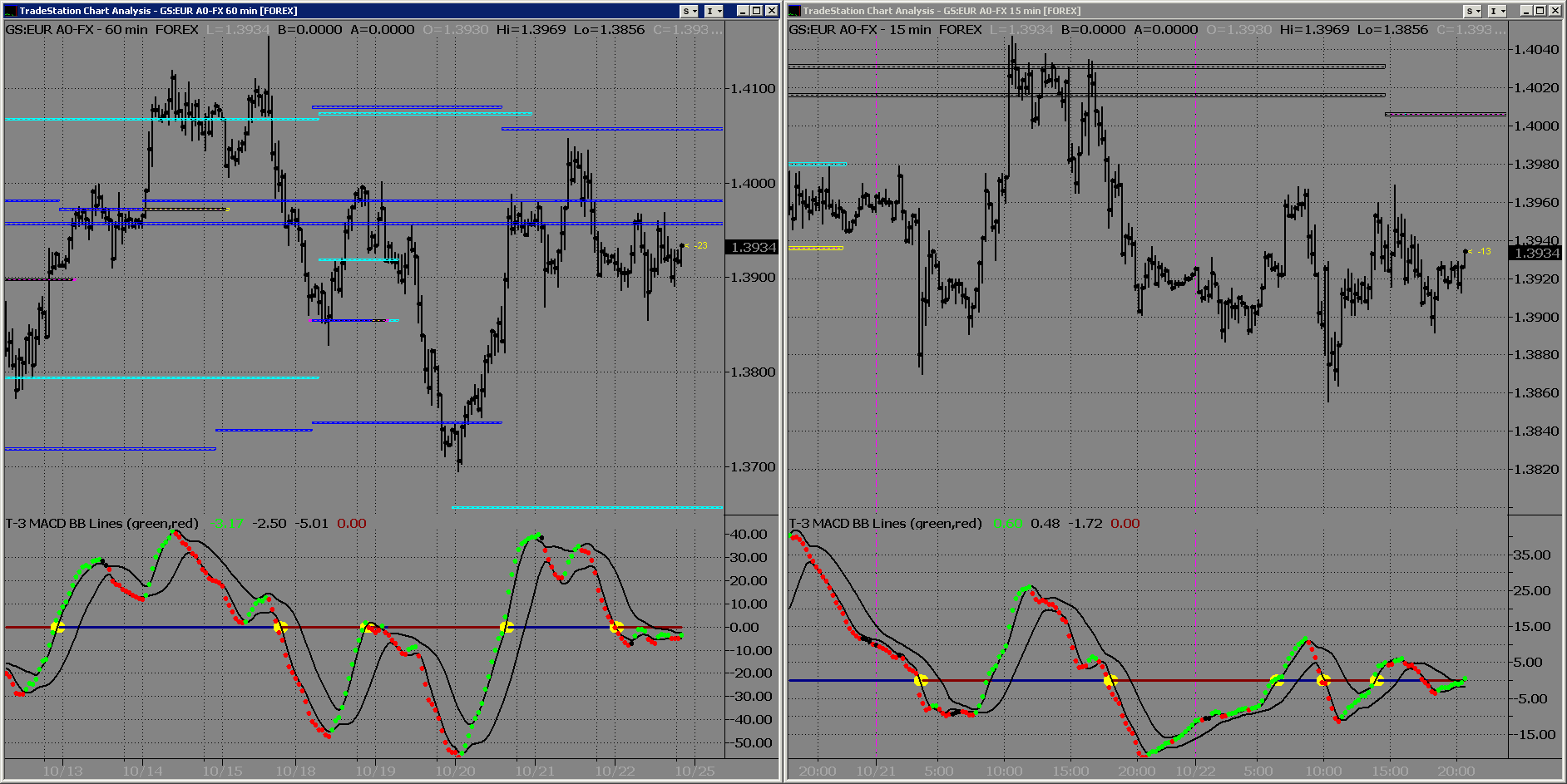Click the 1.3934 current price label on 60 min chart
1567x784 pixels.
click(752, 247)
